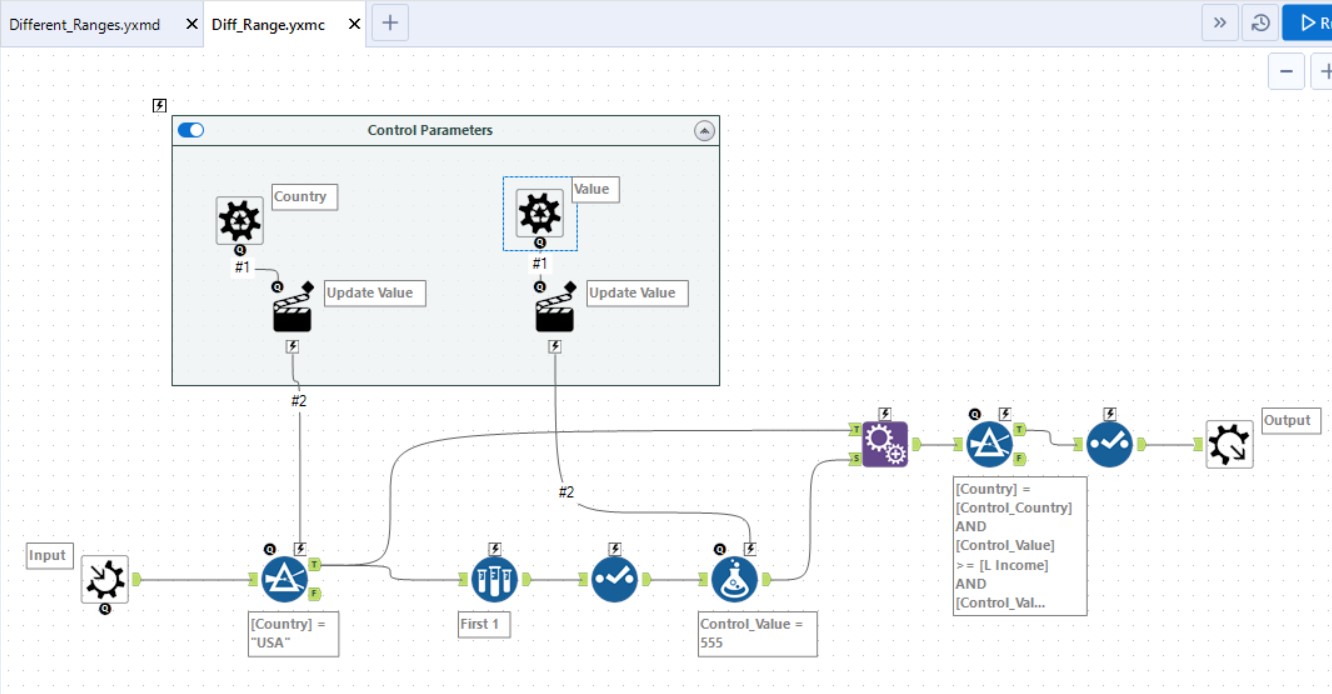Open a new workflow using the plus tab button
1332x694 pixels.
coord(389,22)
